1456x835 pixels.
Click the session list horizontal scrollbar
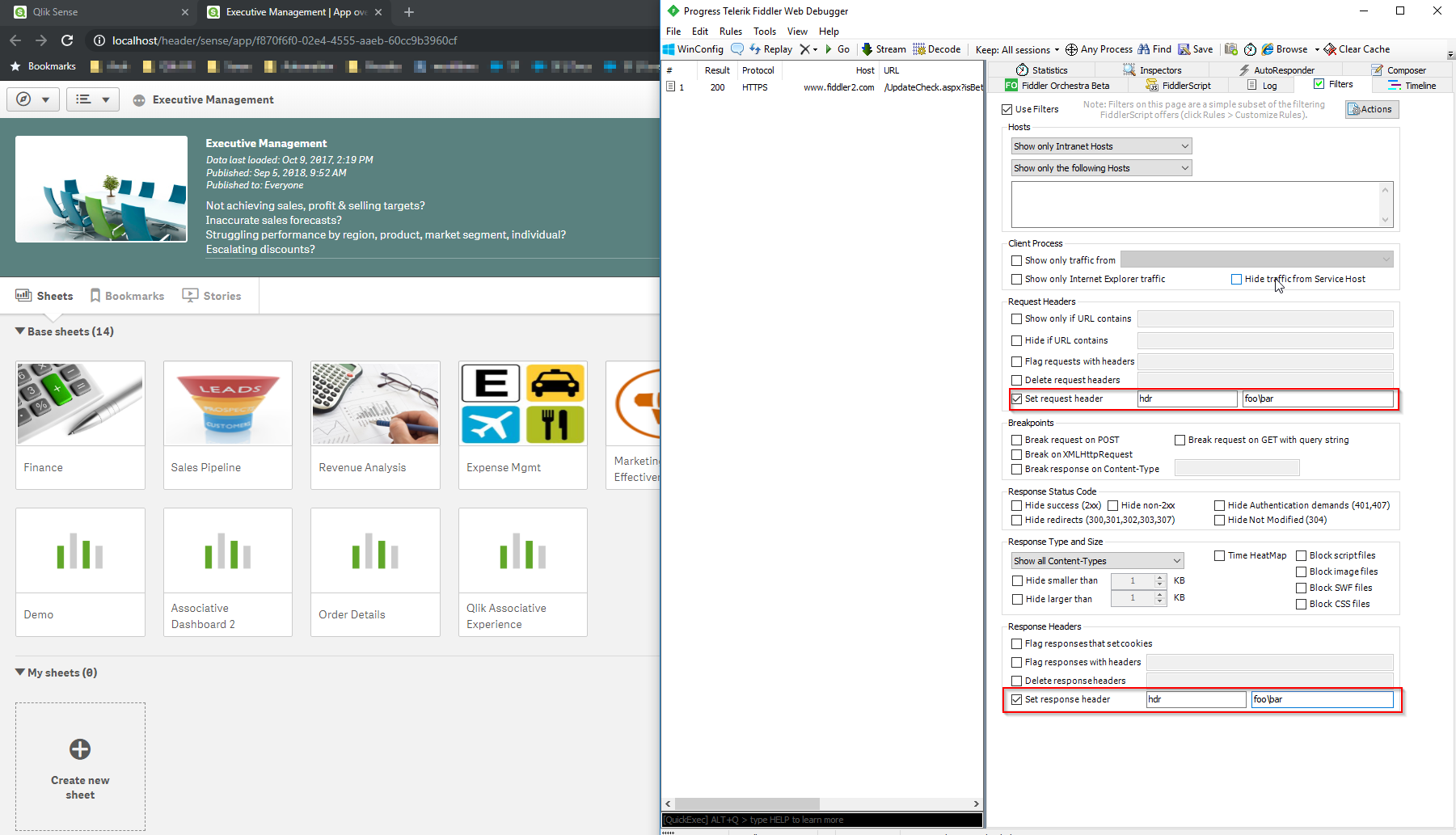747,803
